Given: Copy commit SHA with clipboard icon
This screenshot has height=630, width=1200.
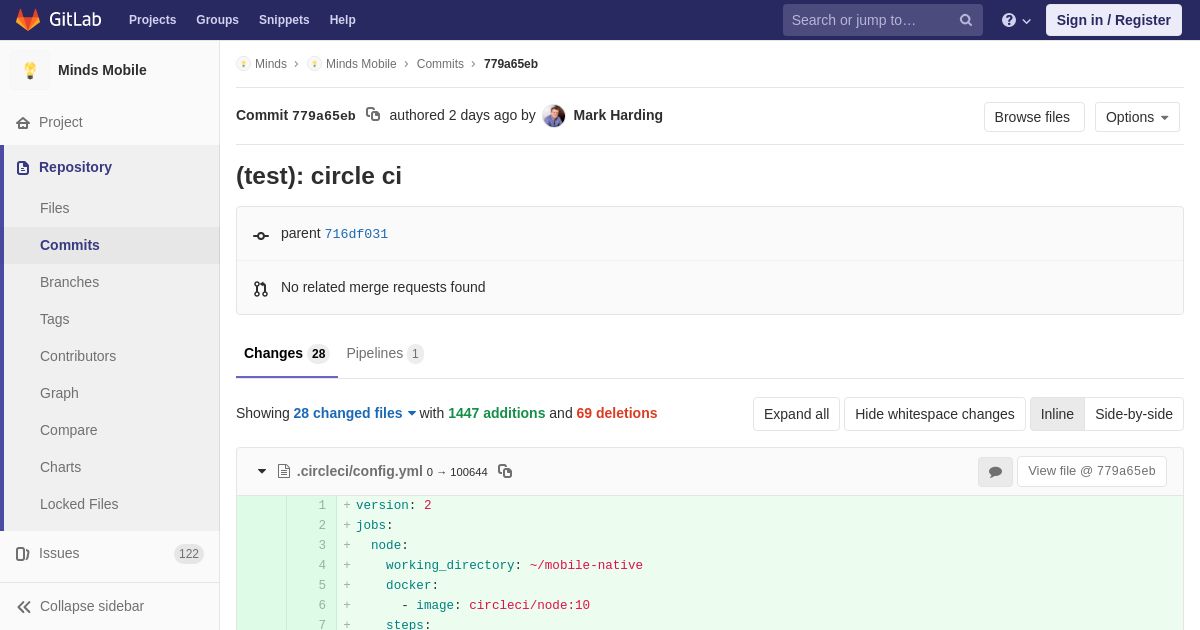Looking at the screenshot, I should point(373,115).
